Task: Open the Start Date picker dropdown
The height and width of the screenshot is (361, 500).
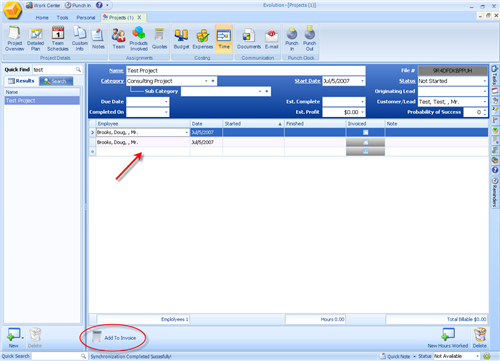Action: [x=362, y=81]
